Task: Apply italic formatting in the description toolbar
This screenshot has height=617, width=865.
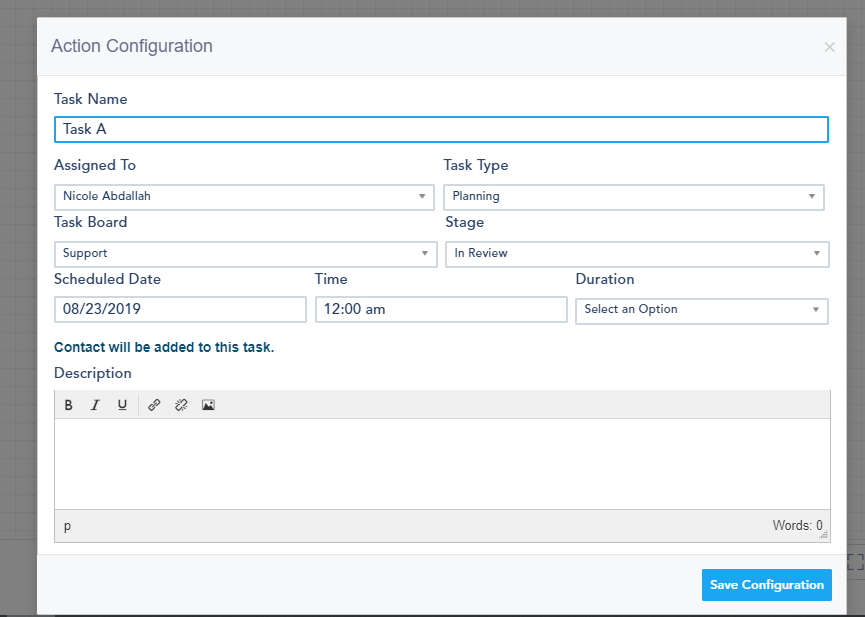Action: pos(95,404)
